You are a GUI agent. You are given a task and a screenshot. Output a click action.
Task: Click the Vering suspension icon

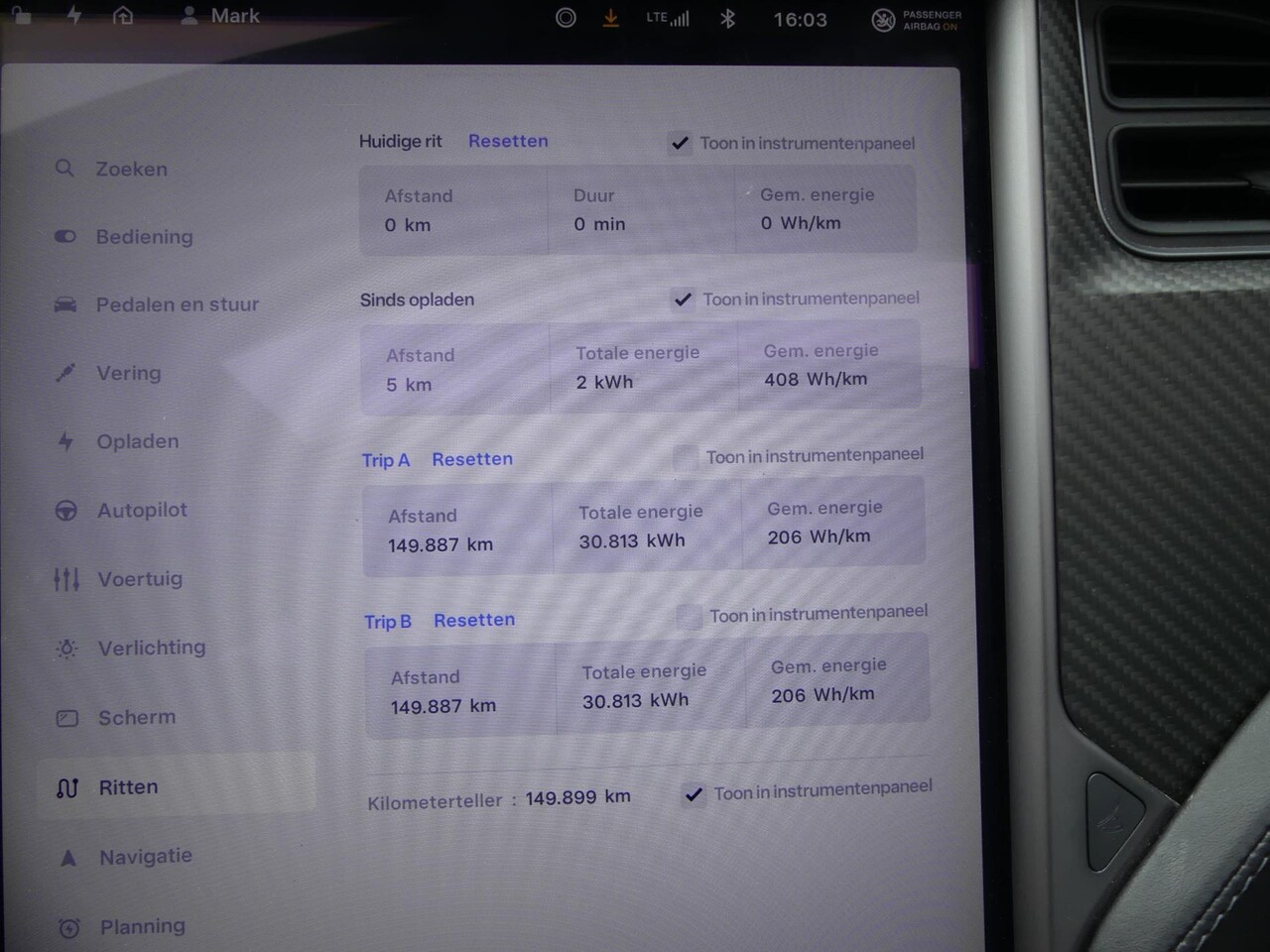pyautogui.click(x=65, y=373)
